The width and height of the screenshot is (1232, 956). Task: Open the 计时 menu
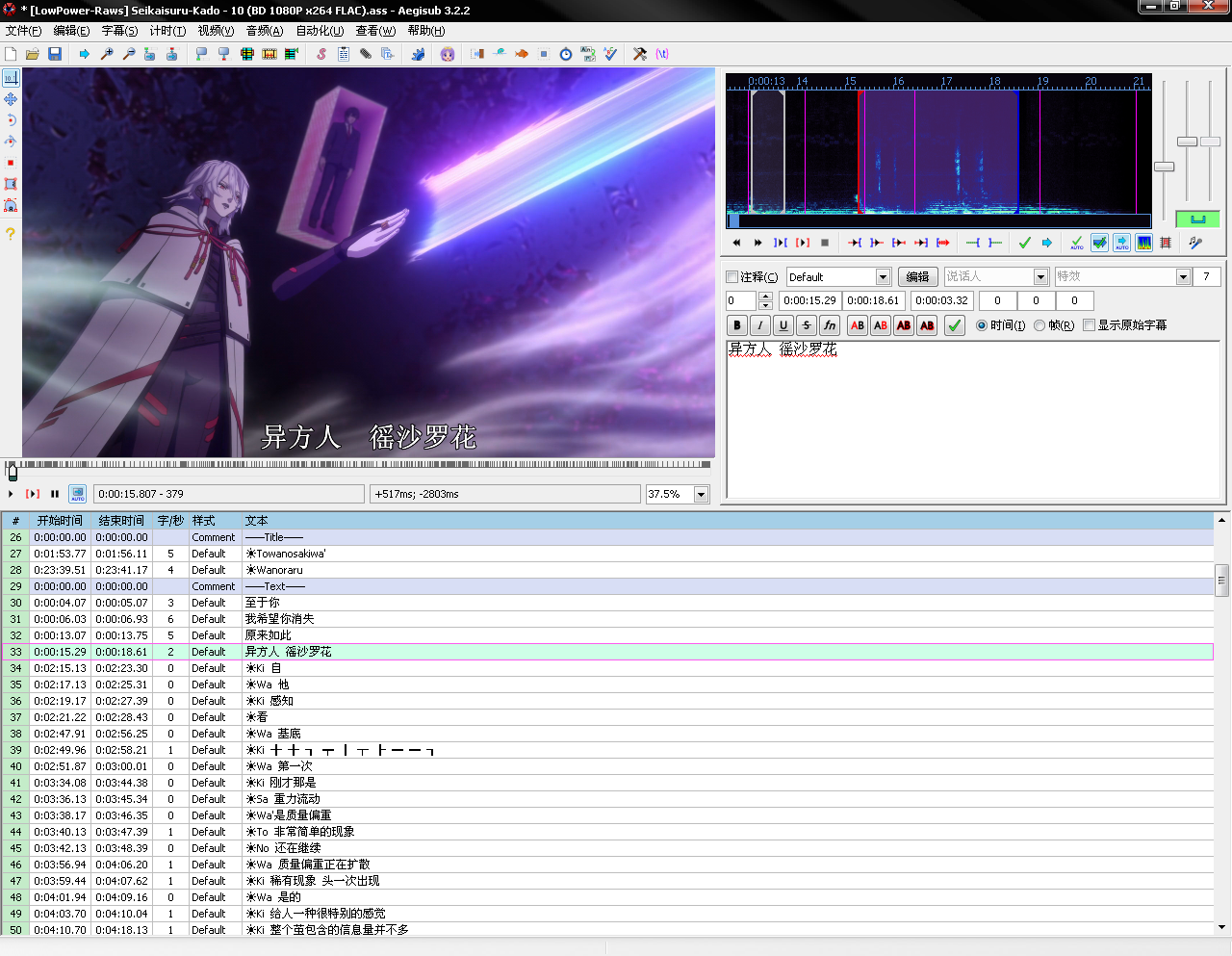168,31
